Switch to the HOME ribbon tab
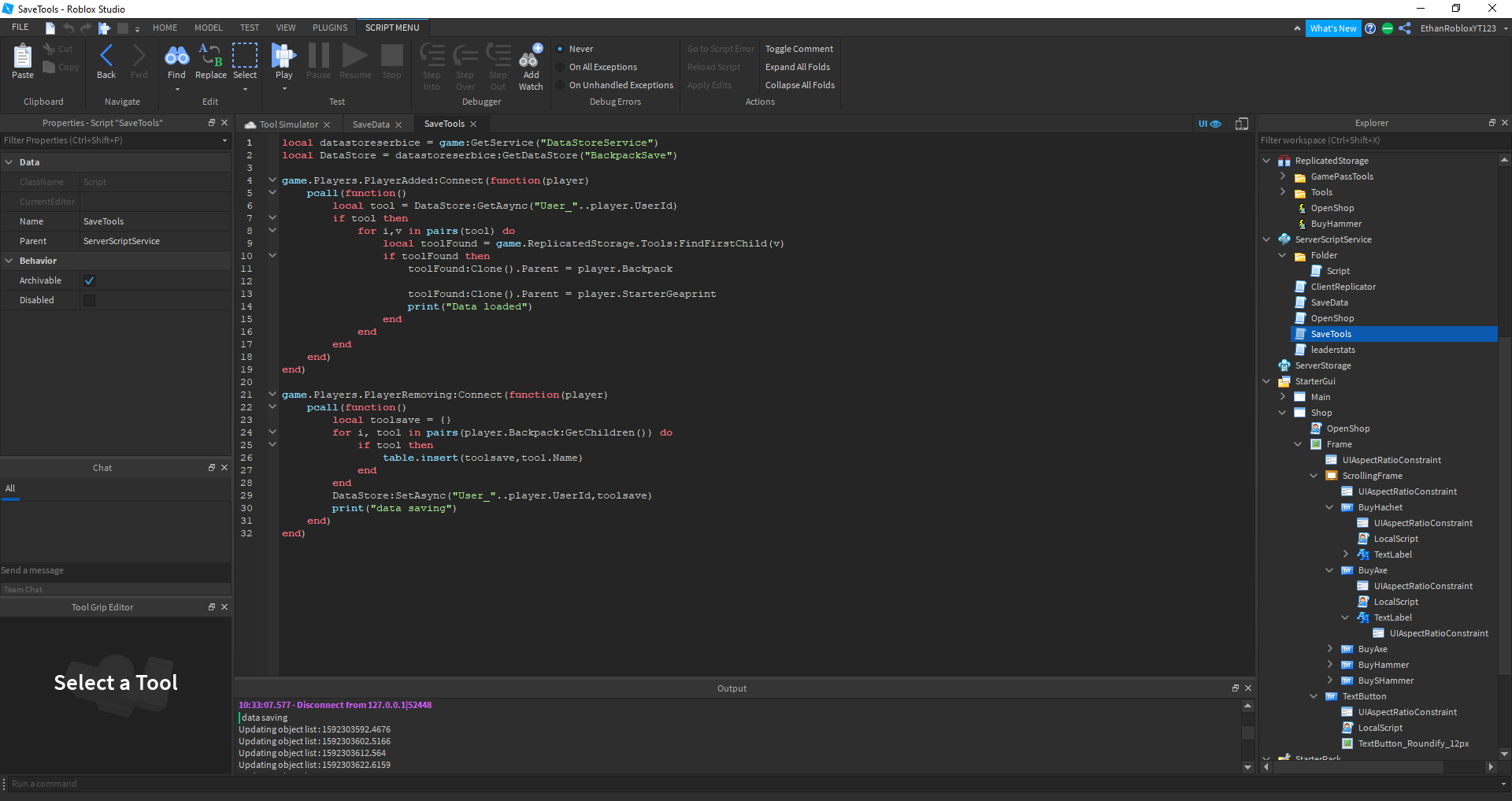The width and height of the screenshot is (1512, 801). tap(165, 28)
